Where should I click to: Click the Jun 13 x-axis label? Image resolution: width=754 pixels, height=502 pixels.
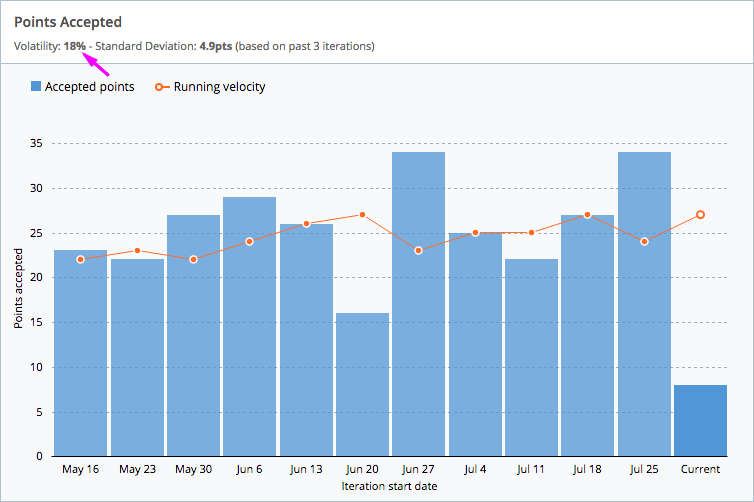pyautogui.click(x=306, y=469)
